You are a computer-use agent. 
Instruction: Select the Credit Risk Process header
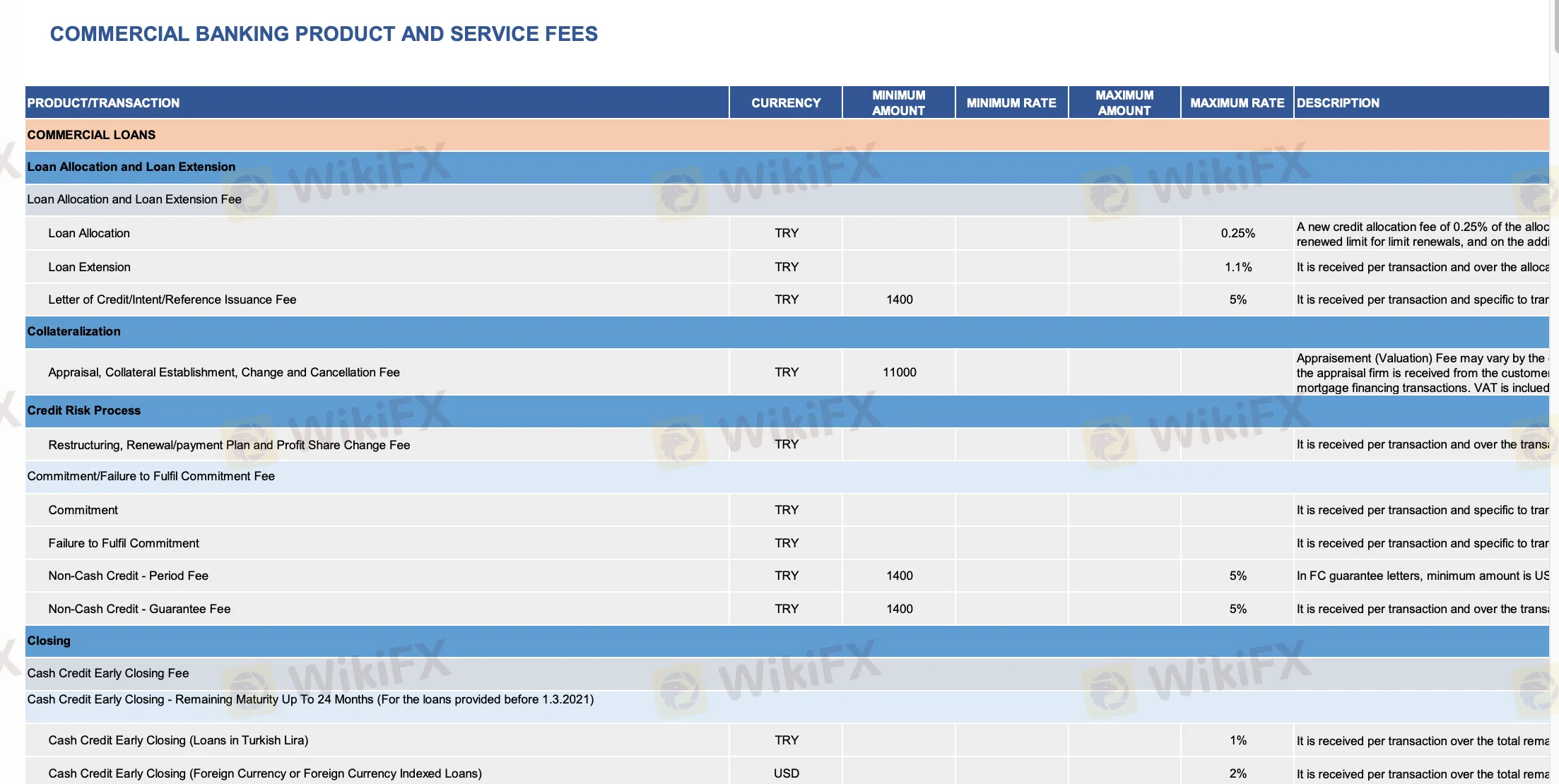click(83, 410)
